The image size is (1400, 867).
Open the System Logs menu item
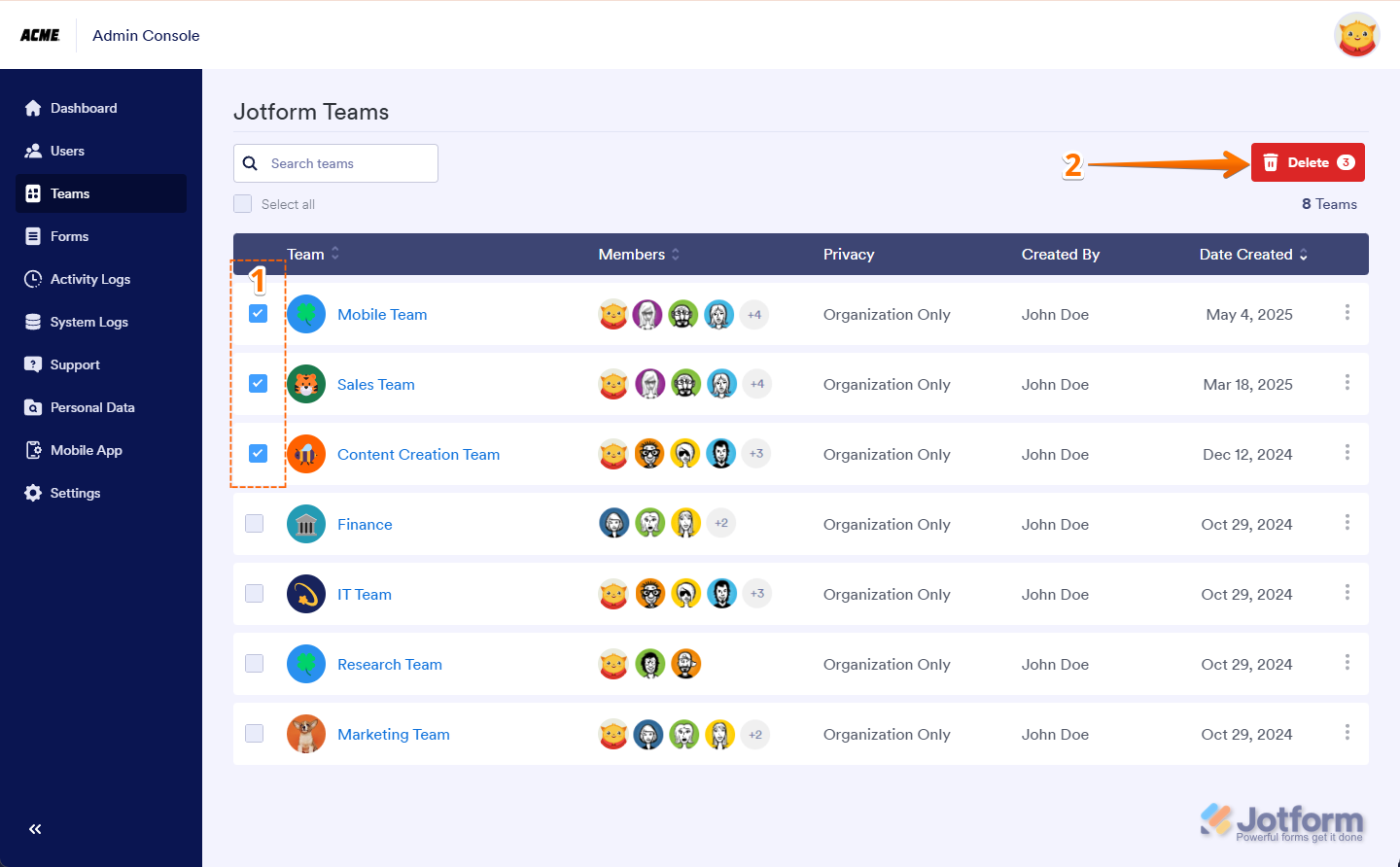101,322
